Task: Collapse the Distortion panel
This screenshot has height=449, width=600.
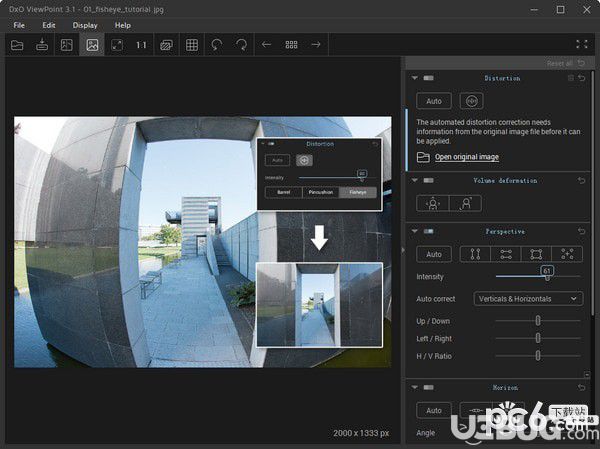Action: [x=414, y=78]
